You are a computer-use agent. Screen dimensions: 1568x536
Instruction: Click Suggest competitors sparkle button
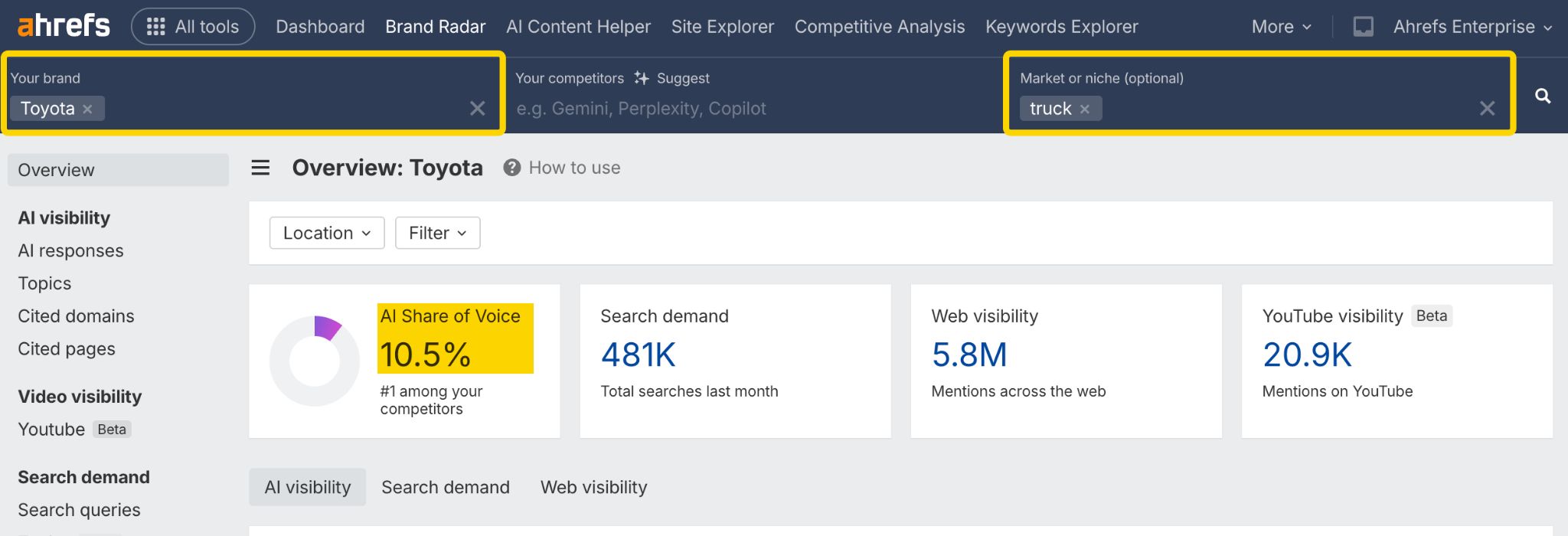coord(672,78)
